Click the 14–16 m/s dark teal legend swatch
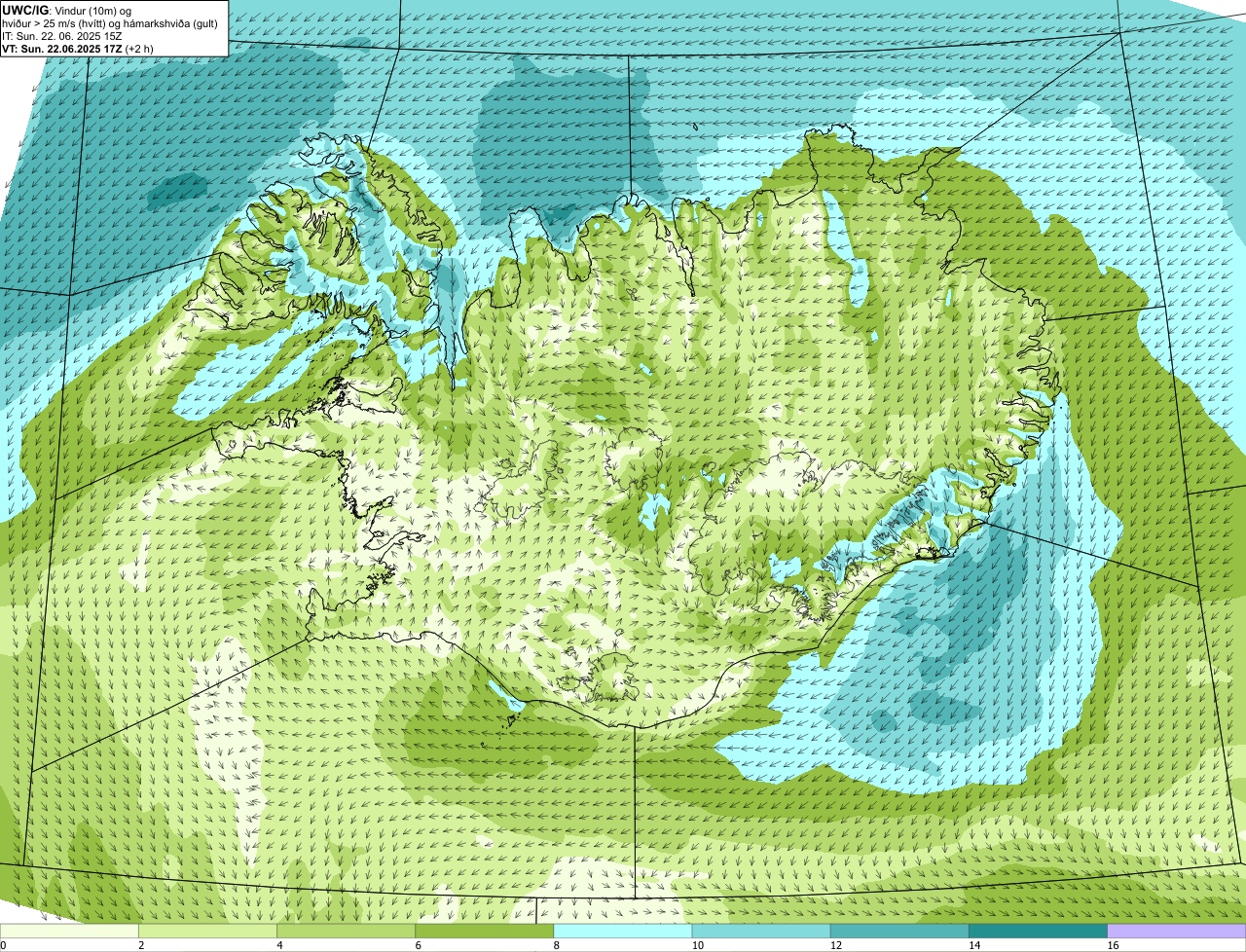Image resolution: width=1246 pixels, height=952 pixels. point(1039,932)
